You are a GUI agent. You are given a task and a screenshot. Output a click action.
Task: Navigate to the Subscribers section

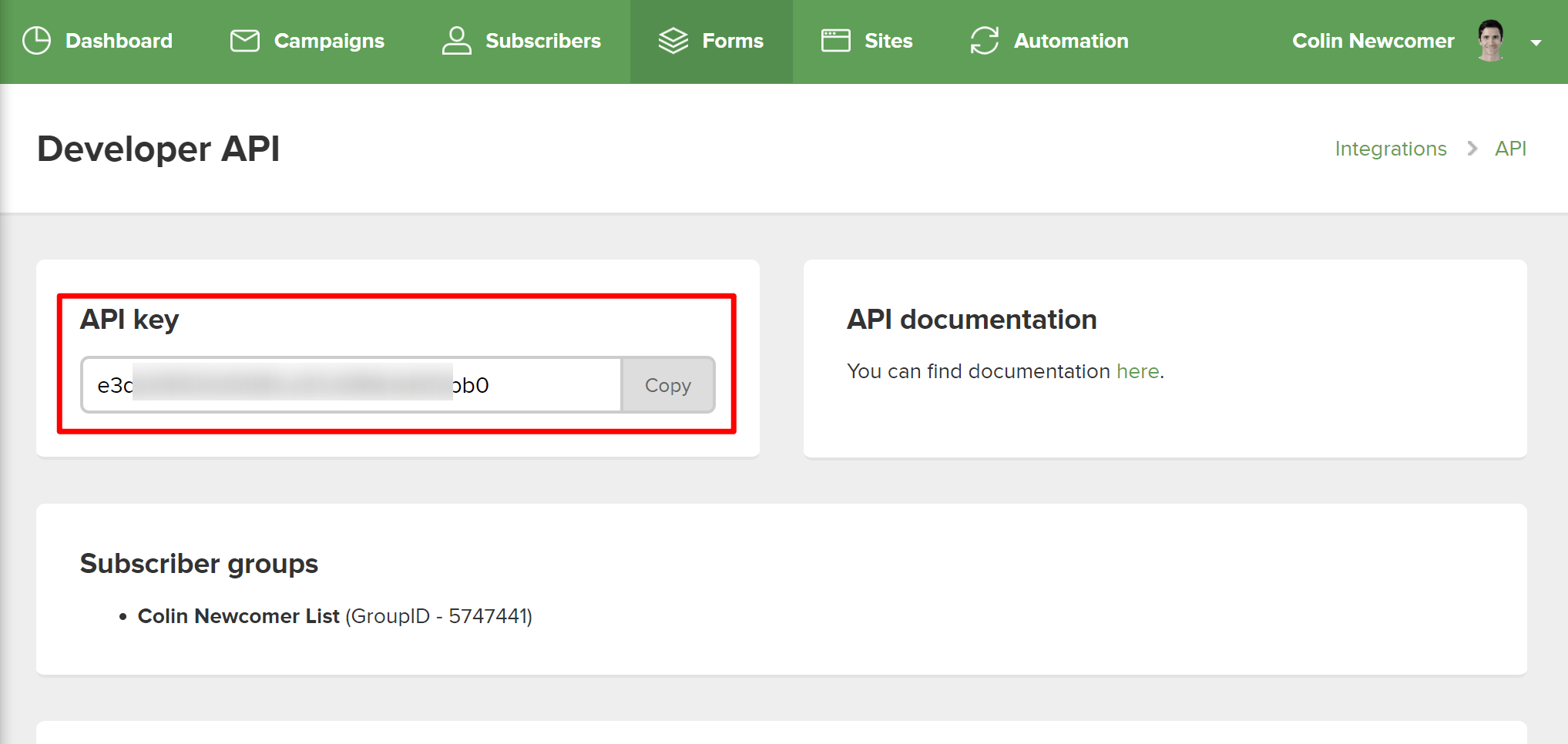(542, 41)
